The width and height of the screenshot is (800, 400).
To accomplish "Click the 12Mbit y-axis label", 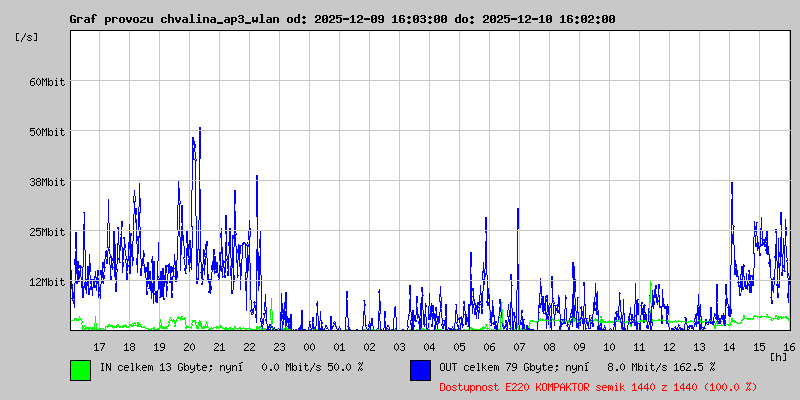I will [x=47, y=282].
